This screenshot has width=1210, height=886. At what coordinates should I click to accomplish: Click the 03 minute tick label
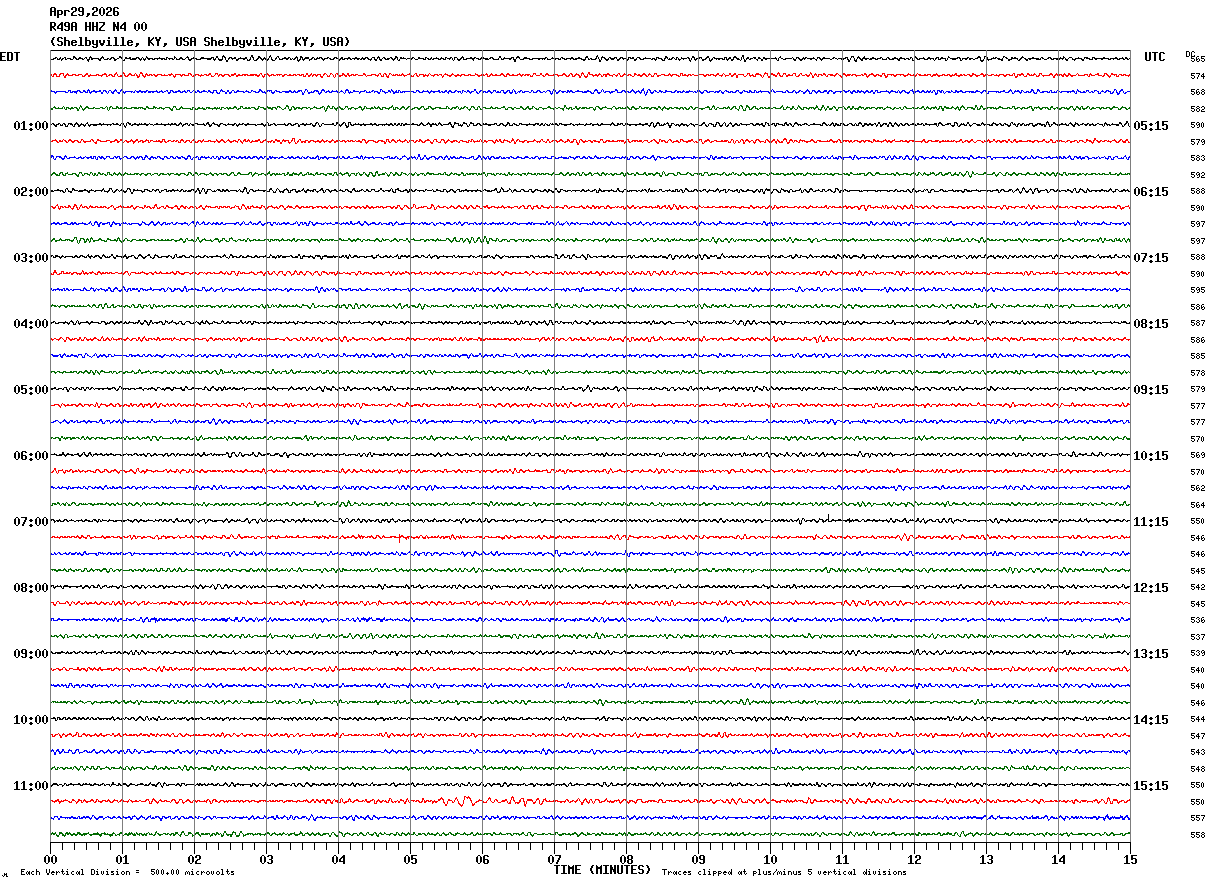click(266, 859)
